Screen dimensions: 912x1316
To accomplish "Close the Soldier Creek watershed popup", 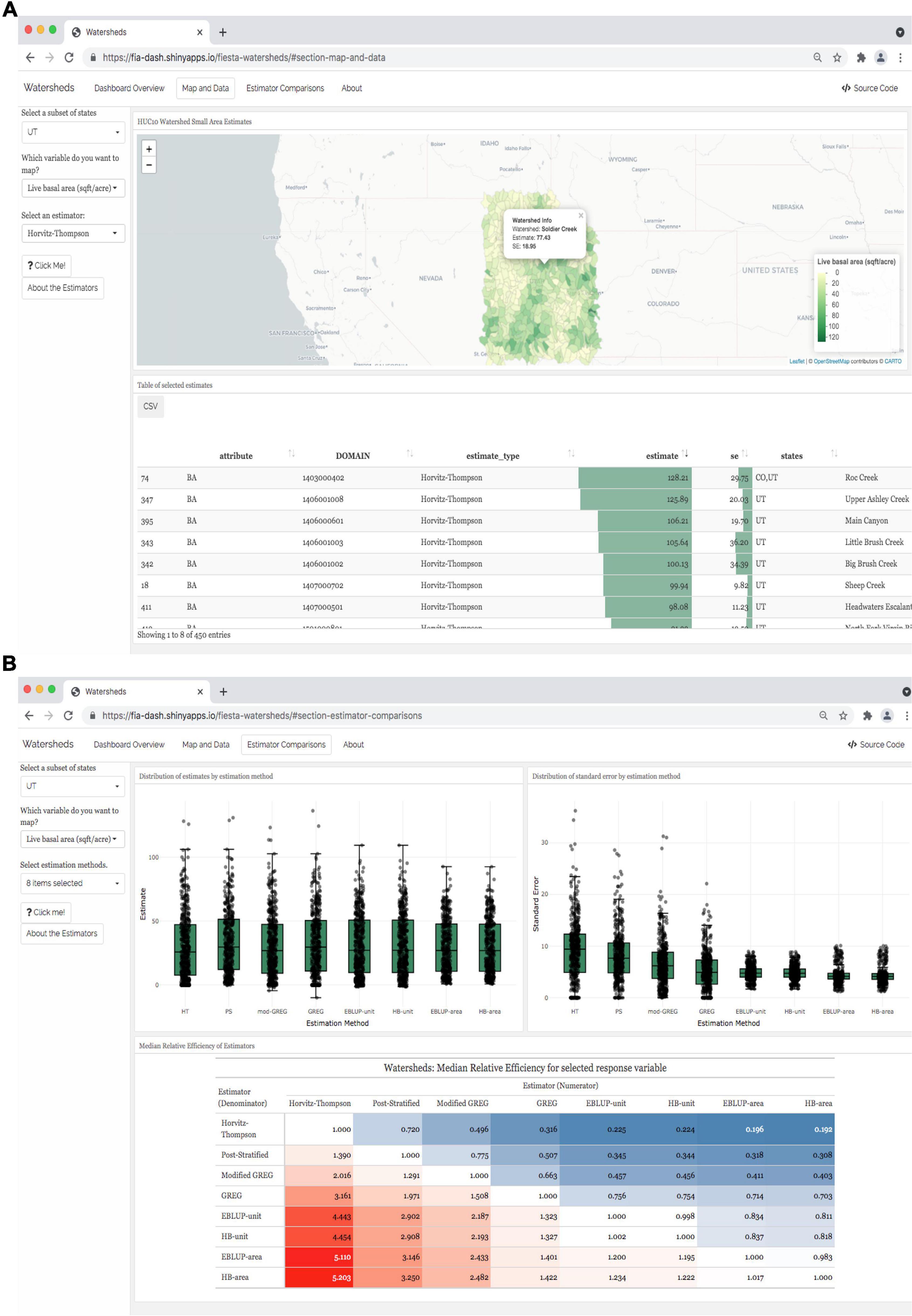I will [x=581, y=215].
